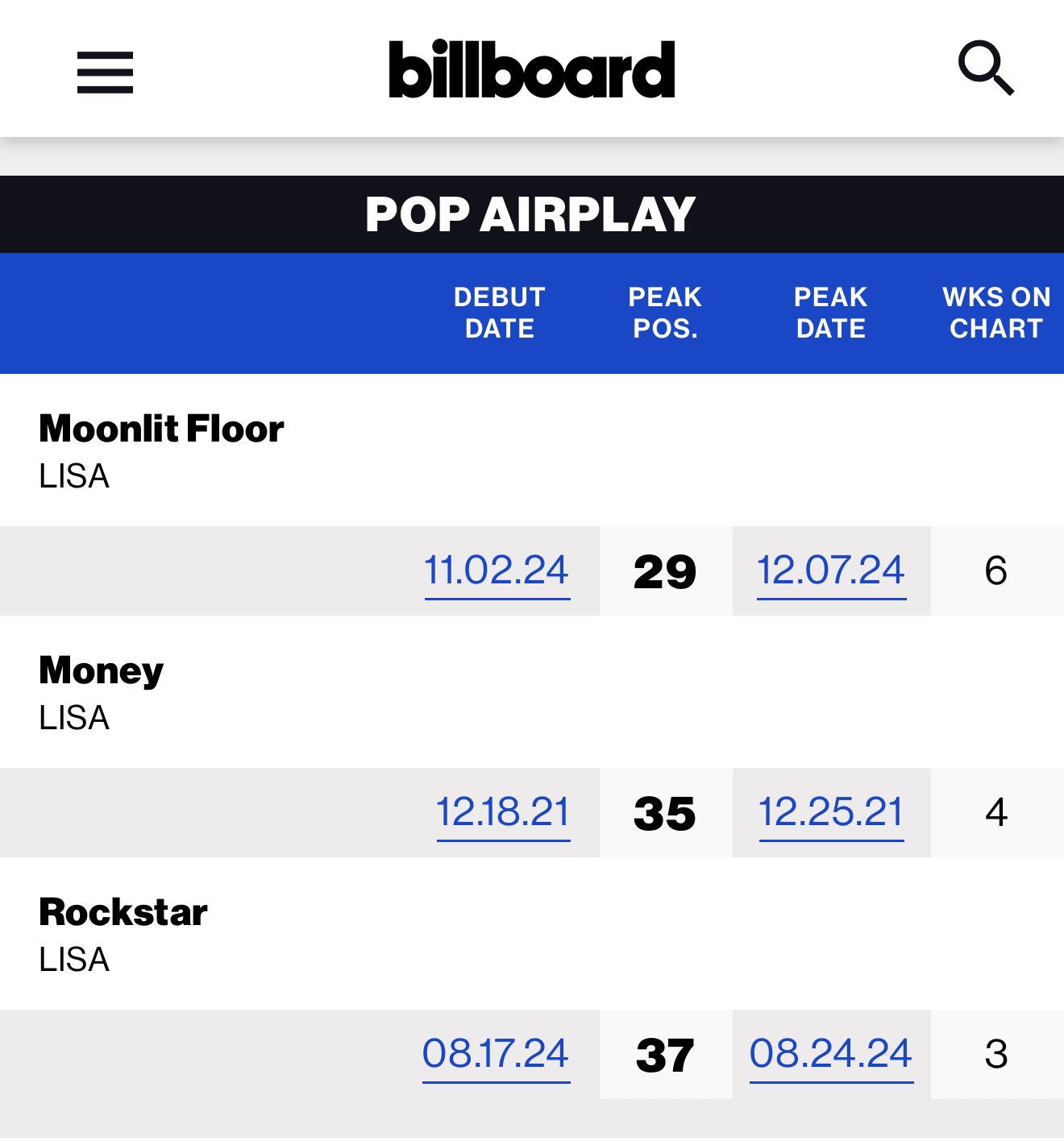
Task: Click the Wks on Chart column header
Action: [996, 313]
